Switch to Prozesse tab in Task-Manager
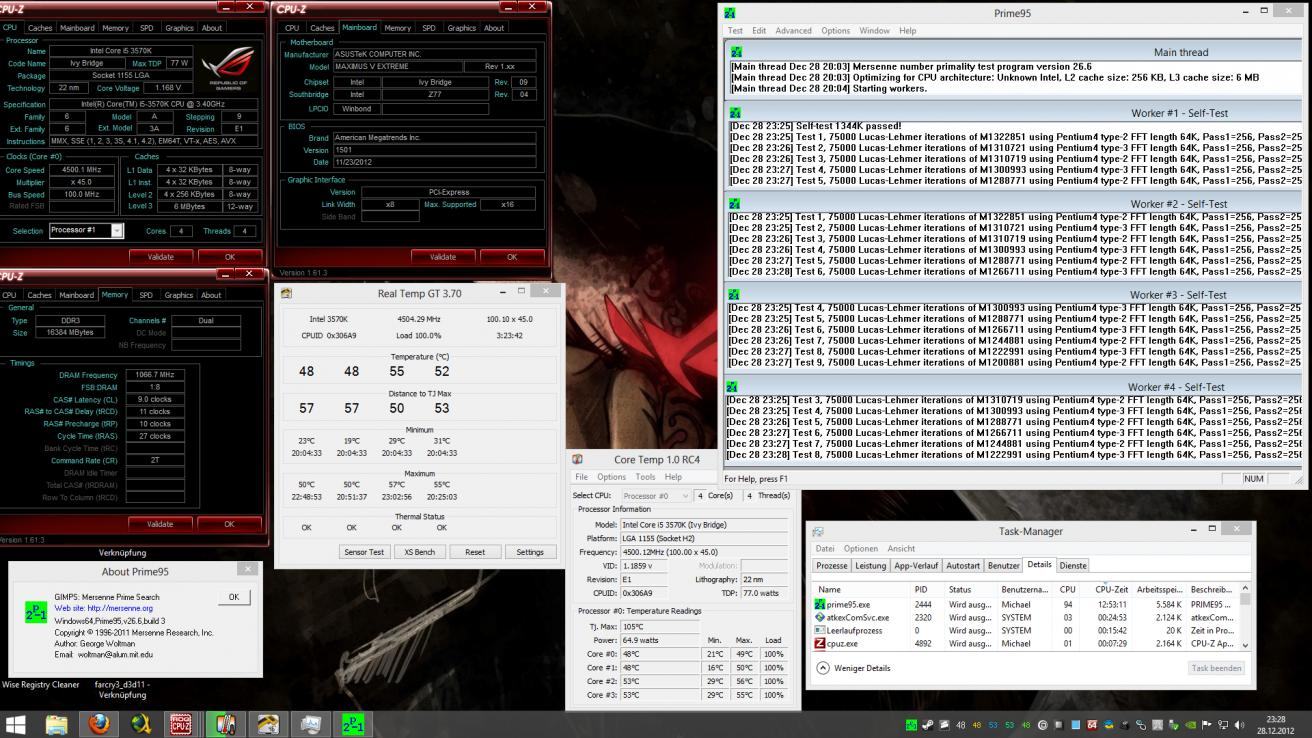Viewport: 1312px width, 738px height. [x=832, y=566]
